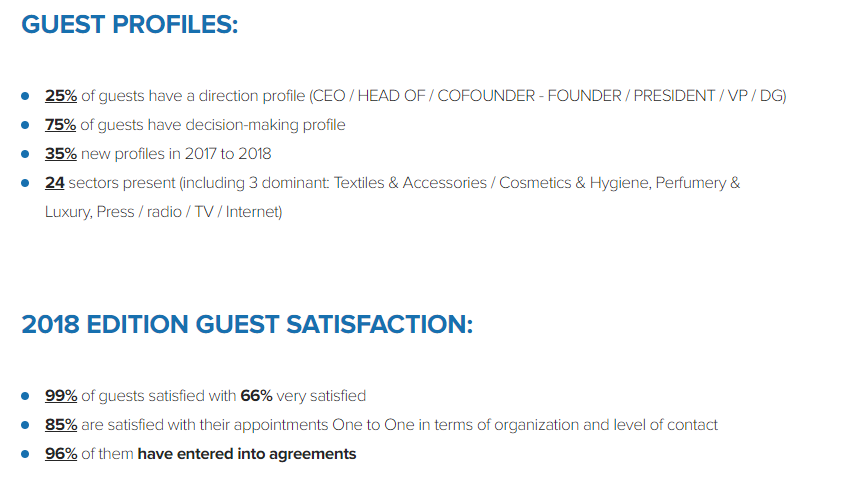Click the underlined 85% figure
The height and width of the screenshot is (494, 864).
(60, 425)
